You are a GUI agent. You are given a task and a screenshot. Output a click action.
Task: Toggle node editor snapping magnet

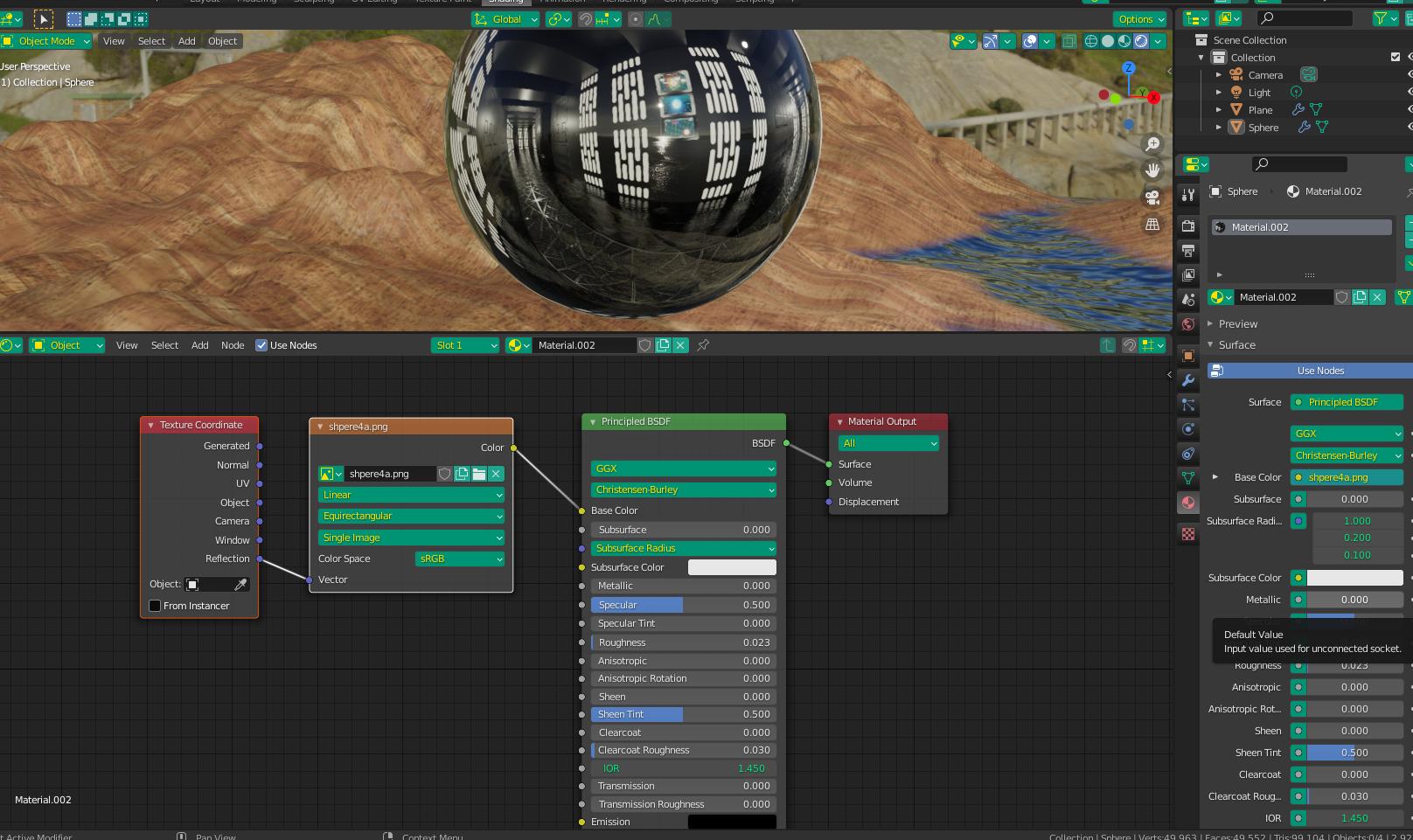pos(1129,345)
